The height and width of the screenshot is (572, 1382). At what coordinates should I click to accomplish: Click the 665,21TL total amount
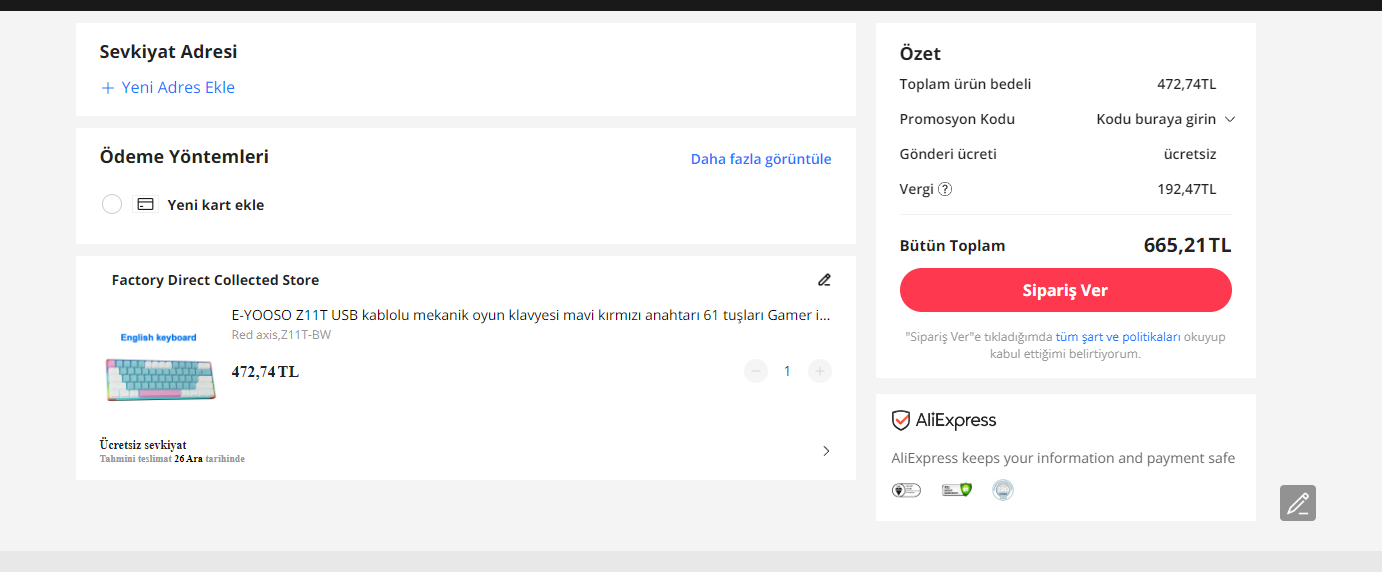pos(1187,245)
